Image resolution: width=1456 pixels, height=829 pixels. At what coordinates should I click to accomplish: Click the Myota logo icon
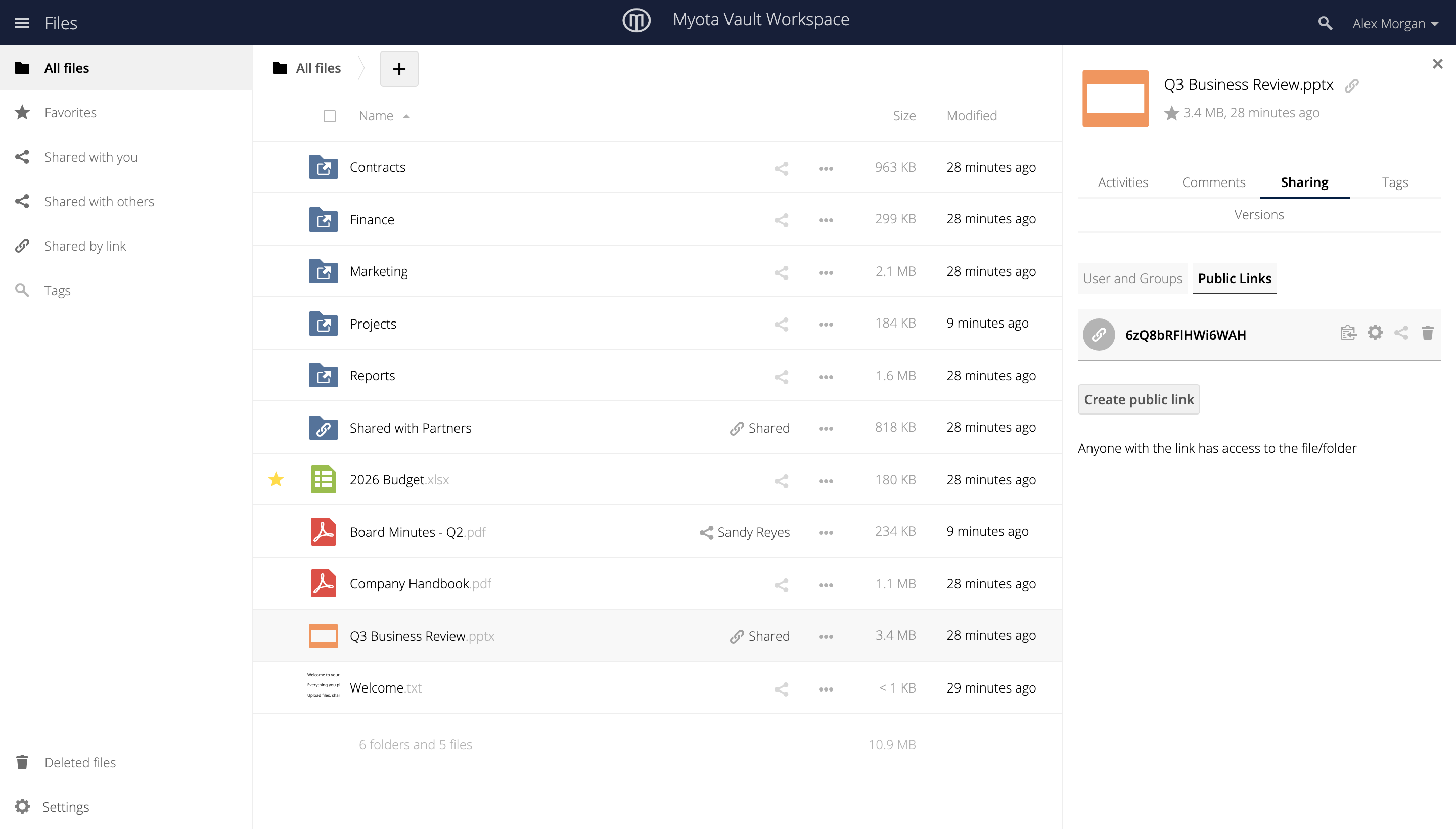(636, 20)
